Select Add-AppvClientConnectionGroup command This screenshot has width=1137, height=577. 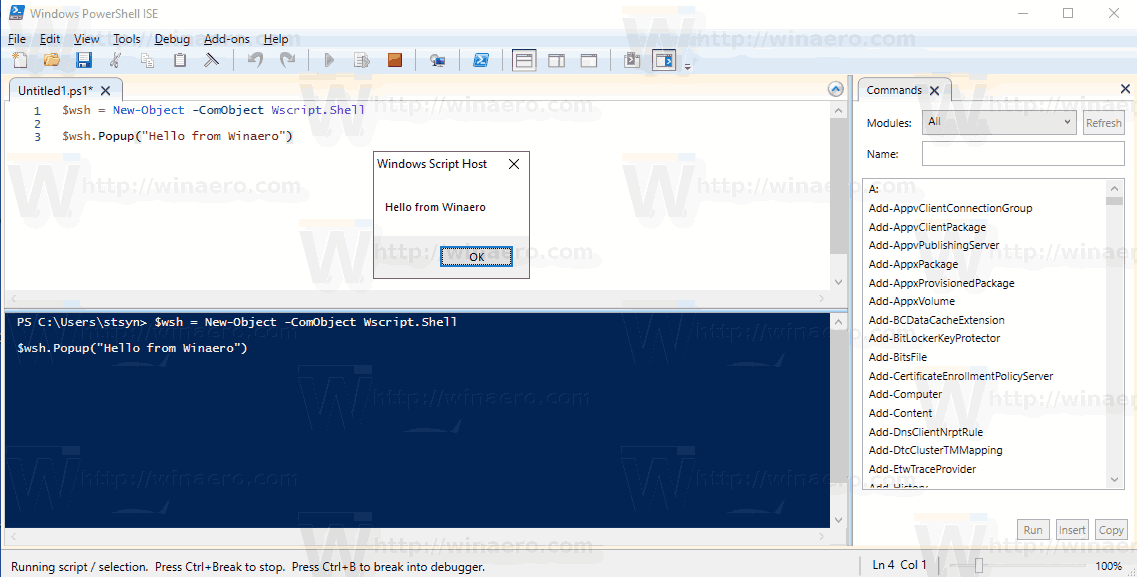pyautogui.click(x=950, y=208)
